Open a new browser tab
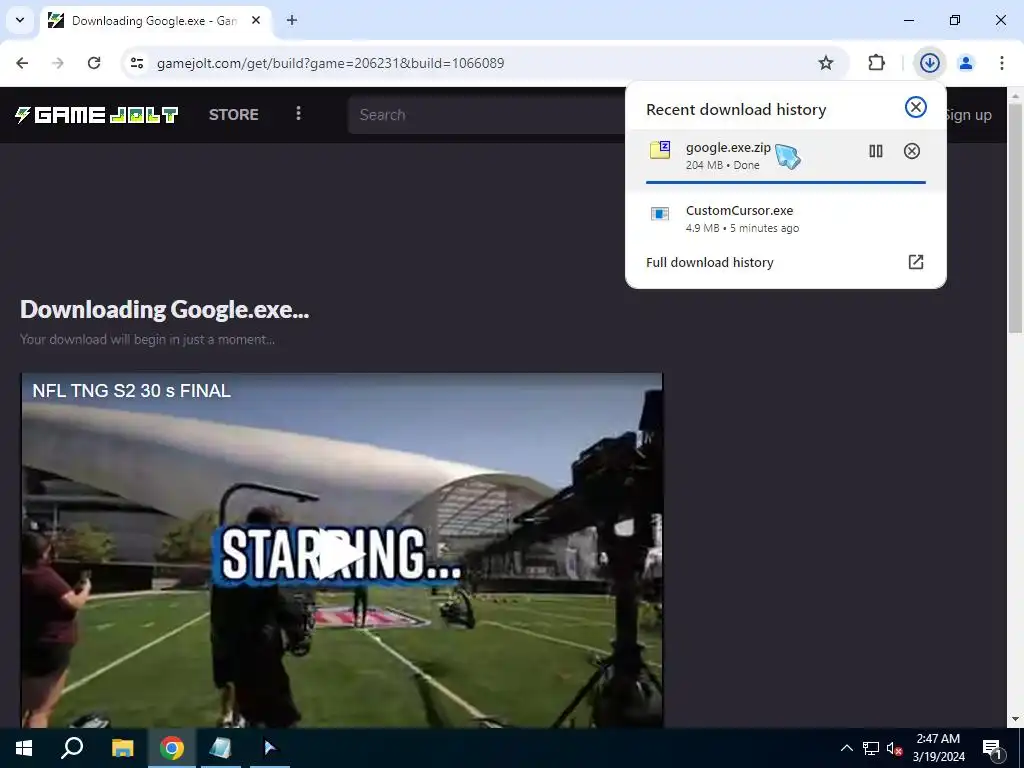 (x=292, y=20)
